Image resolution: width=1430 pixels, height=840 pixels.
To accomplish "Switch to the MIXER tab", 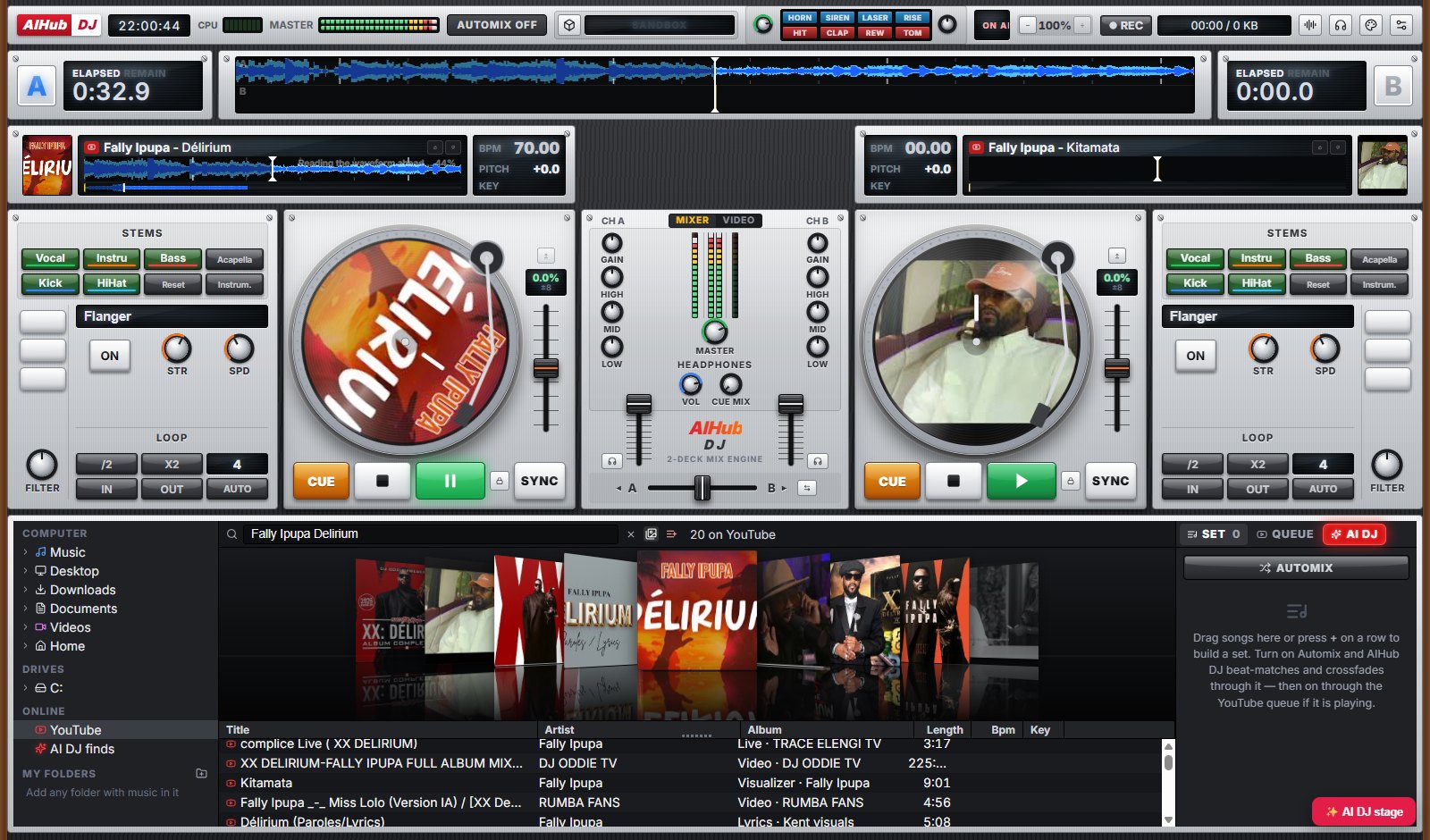I will click(x=692, y=220).
